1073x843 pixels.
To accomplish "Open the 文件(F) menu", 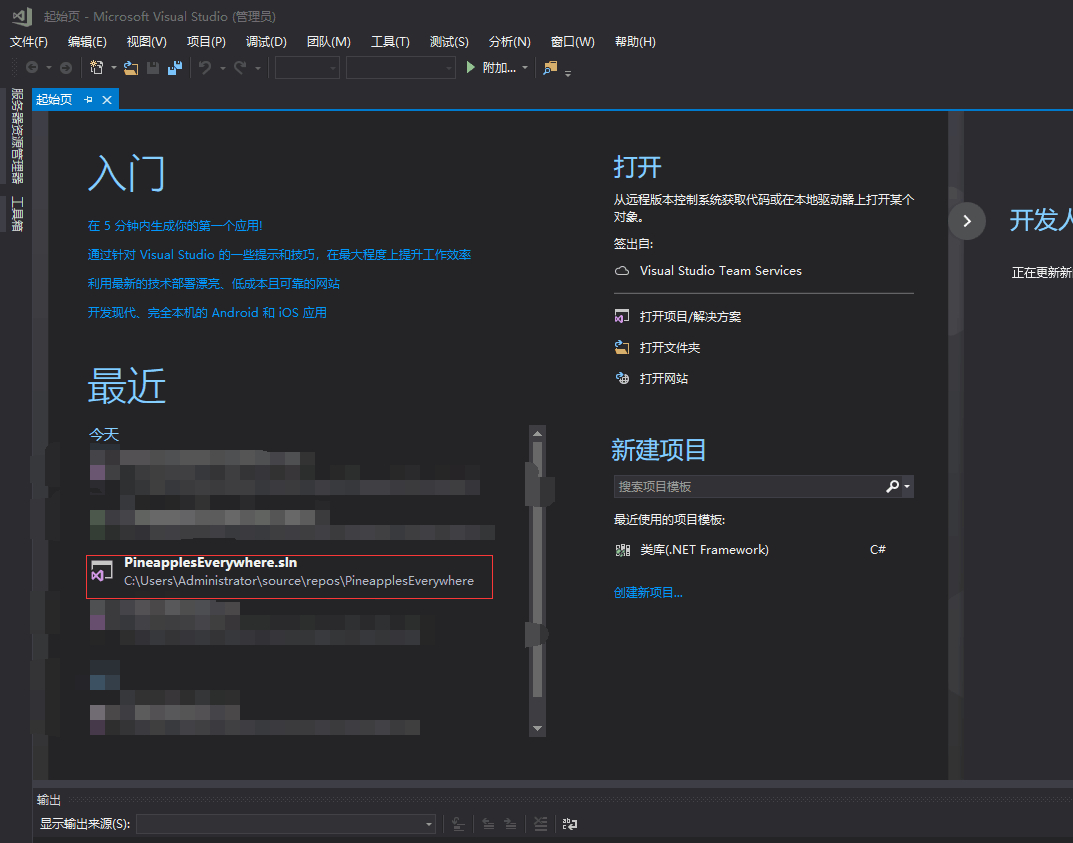I will [x=29, y=42].
